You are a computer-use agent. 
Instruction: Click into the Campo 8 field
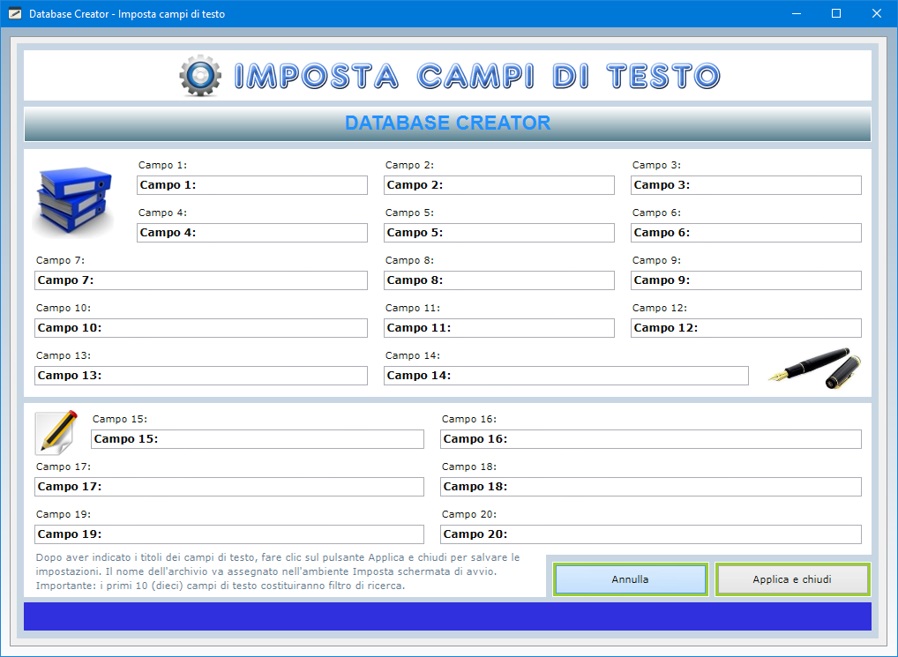pyautogui.click(x=499, y=280)
